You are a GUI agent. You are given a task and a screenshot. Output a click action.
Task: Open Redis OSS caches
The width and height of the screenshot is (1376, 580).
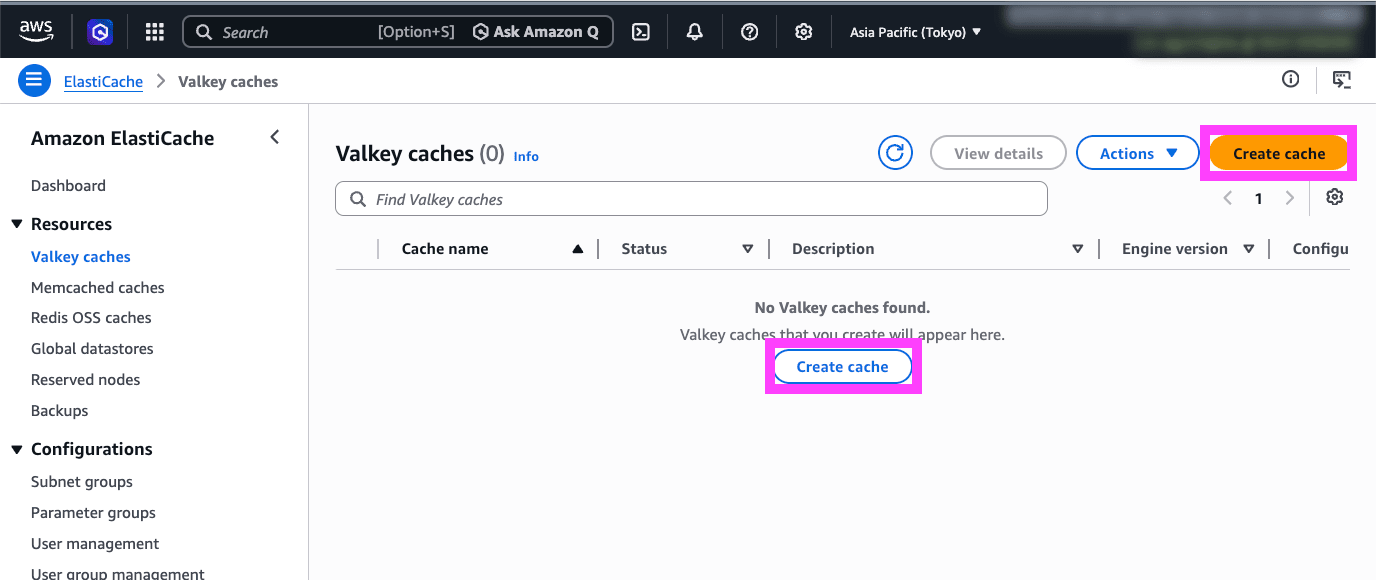click(x=91, y=318)
